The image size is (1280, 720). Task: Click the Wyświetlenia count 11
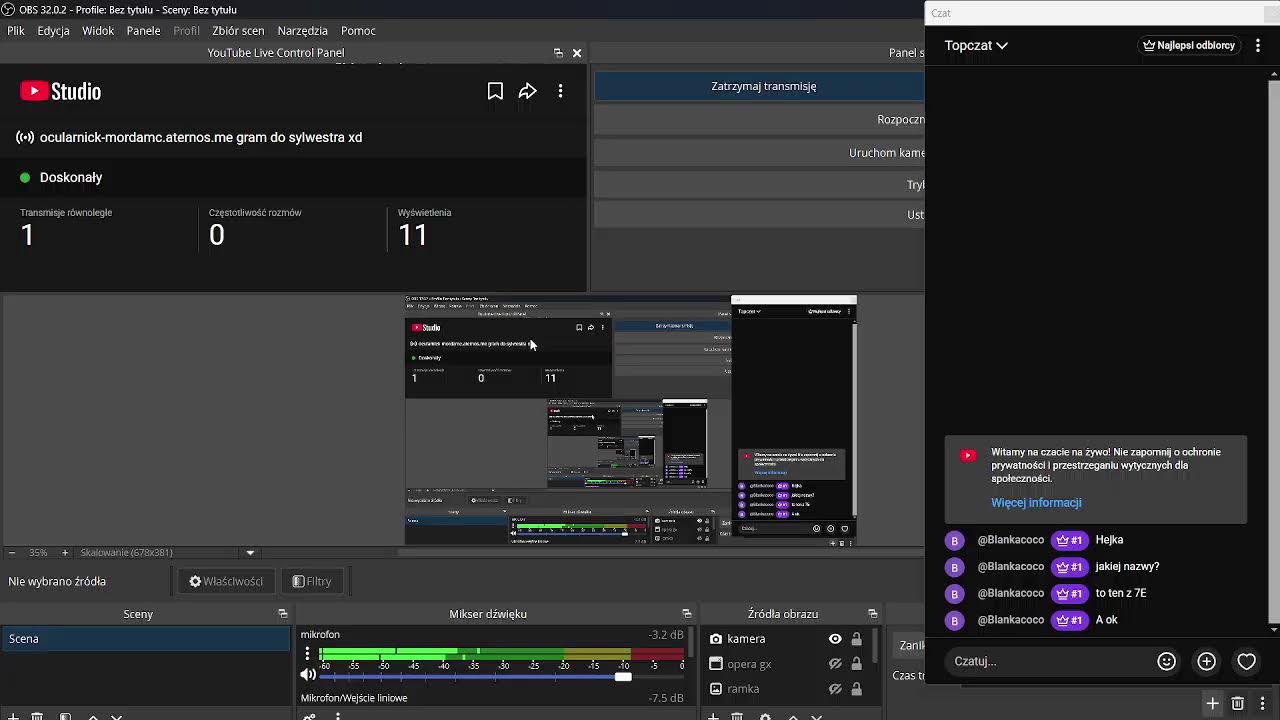coord(413,235)
